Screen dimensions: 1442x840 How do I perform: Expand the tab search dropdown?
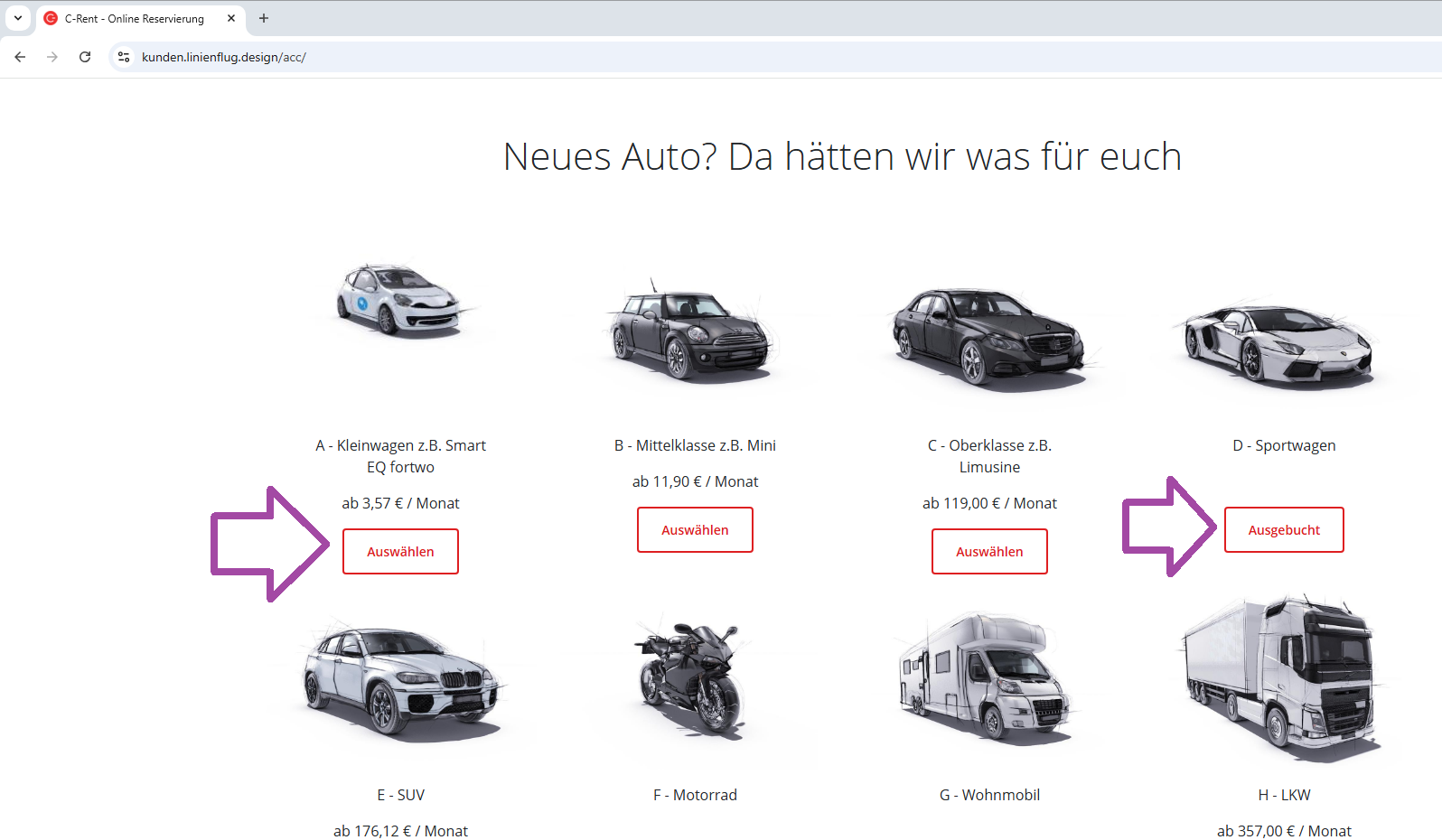pyautogui.click(x=17, y=18)
